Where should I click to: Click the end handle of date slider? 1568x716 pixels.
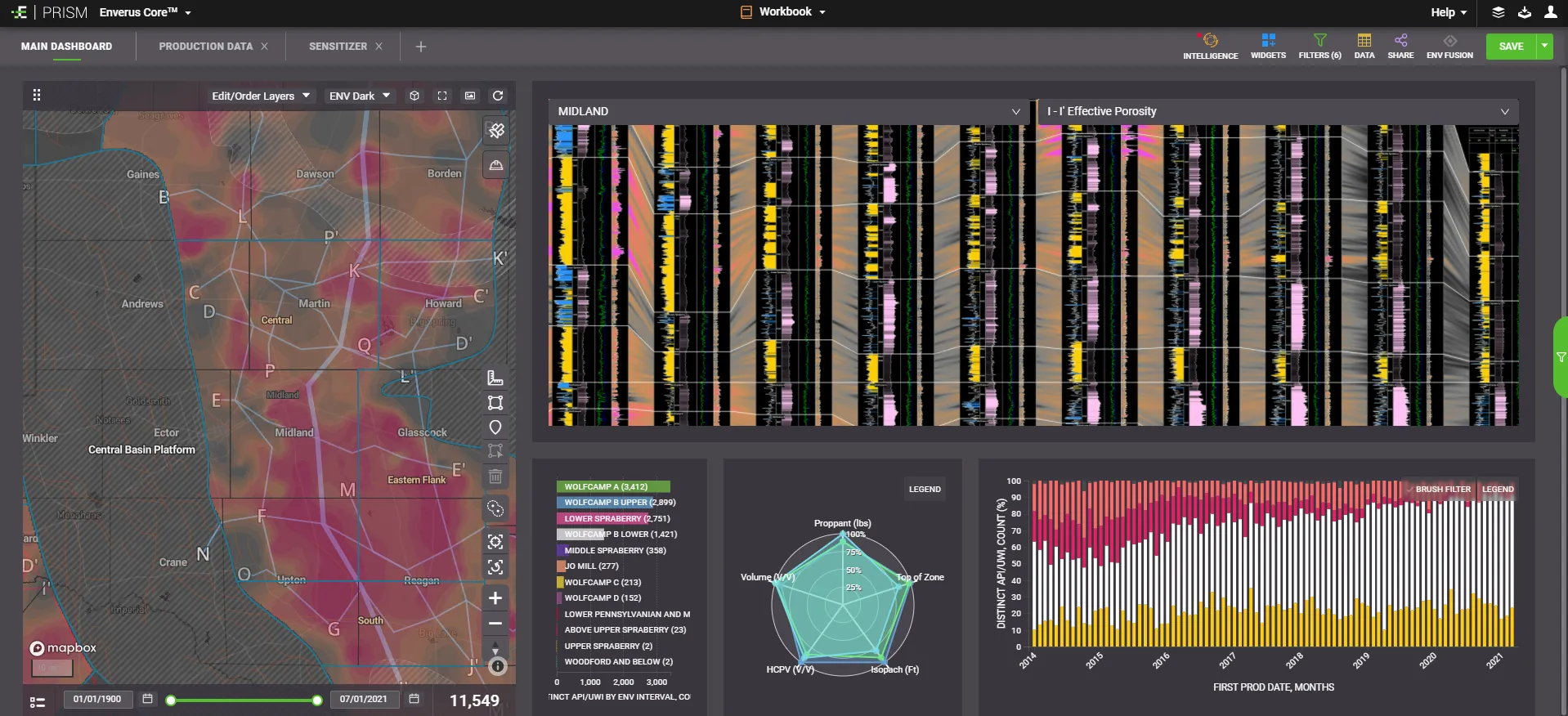pos(317,700)
